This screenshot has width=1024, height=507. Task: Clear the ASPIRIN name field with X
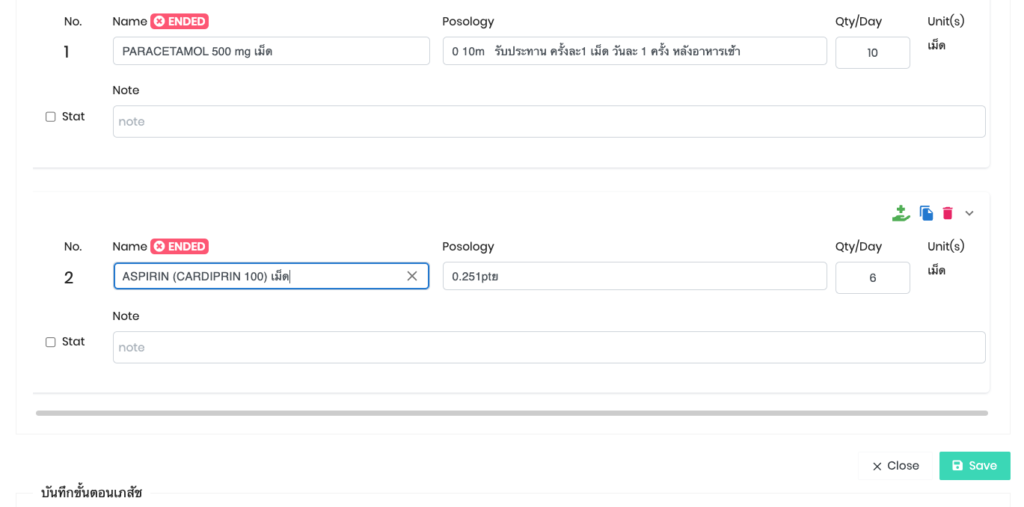(x=412, y=276)
